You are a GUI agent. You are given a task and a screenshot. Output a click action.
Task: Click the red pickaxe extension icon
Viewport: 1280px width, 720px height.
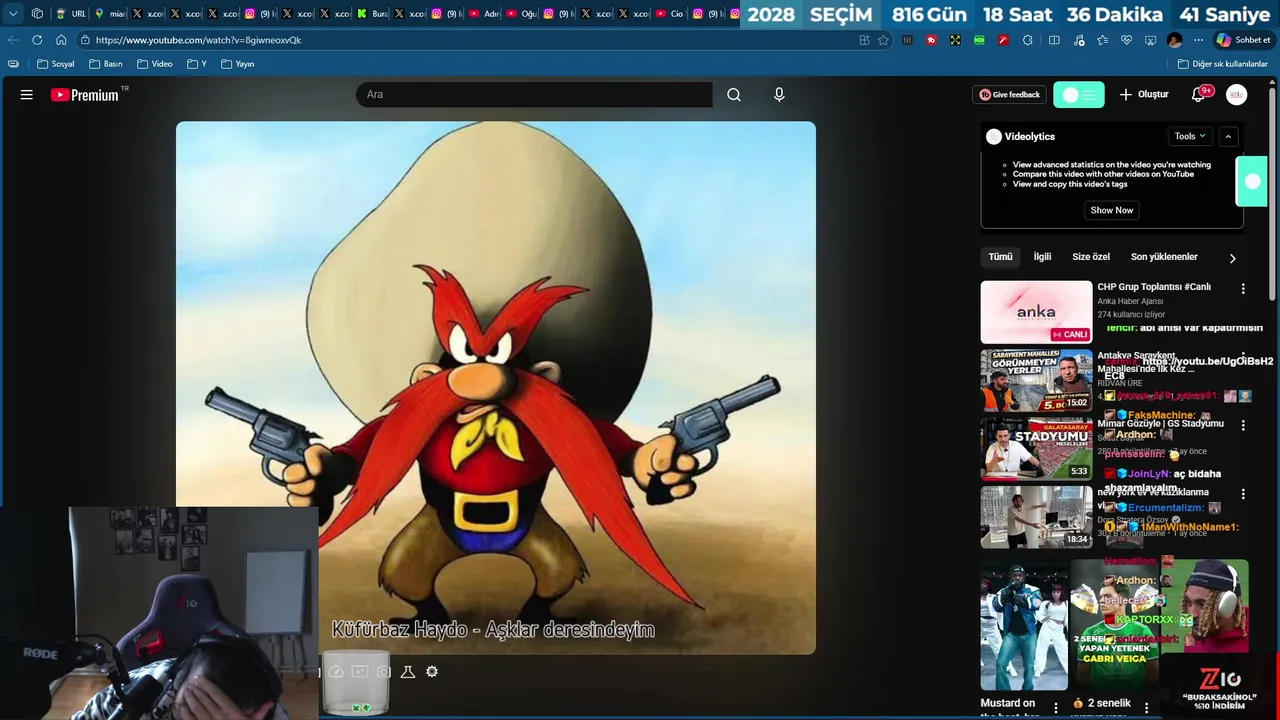click(x=1003, y=40)
